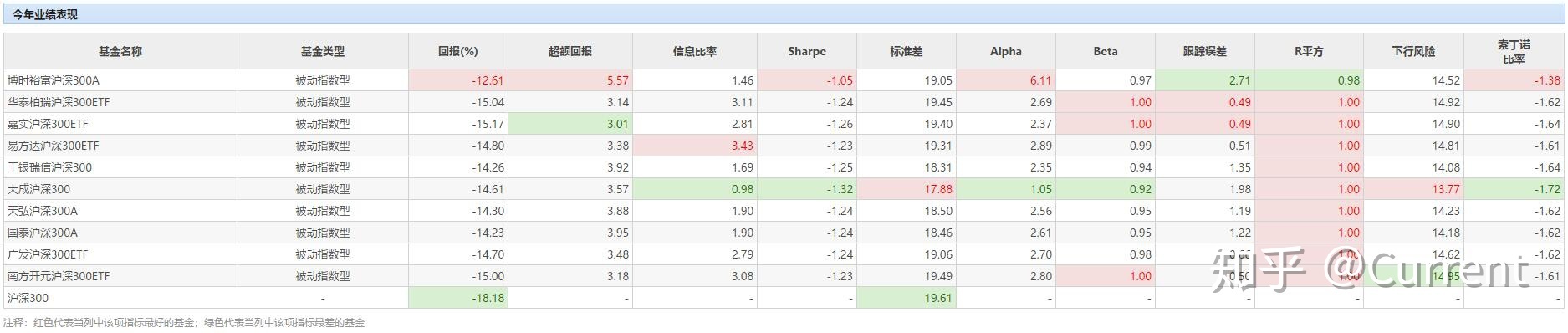The height and width of the screenshot is (333, 1568).
Task: Click the Sharpe column header
Action: pos(806,51)
